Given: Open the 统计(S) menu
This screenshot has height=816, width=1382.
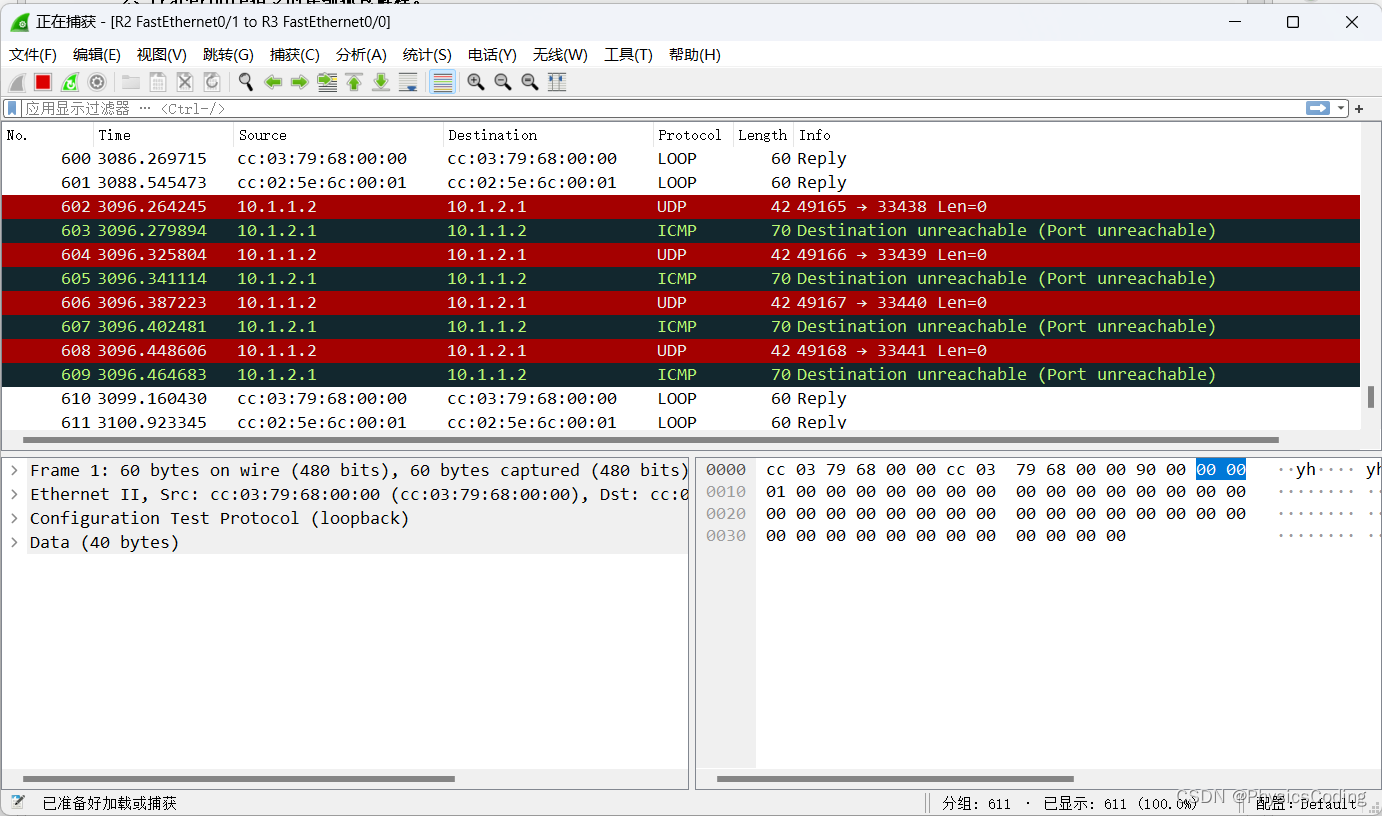Looking at the screenshot, I should [427, 55].
